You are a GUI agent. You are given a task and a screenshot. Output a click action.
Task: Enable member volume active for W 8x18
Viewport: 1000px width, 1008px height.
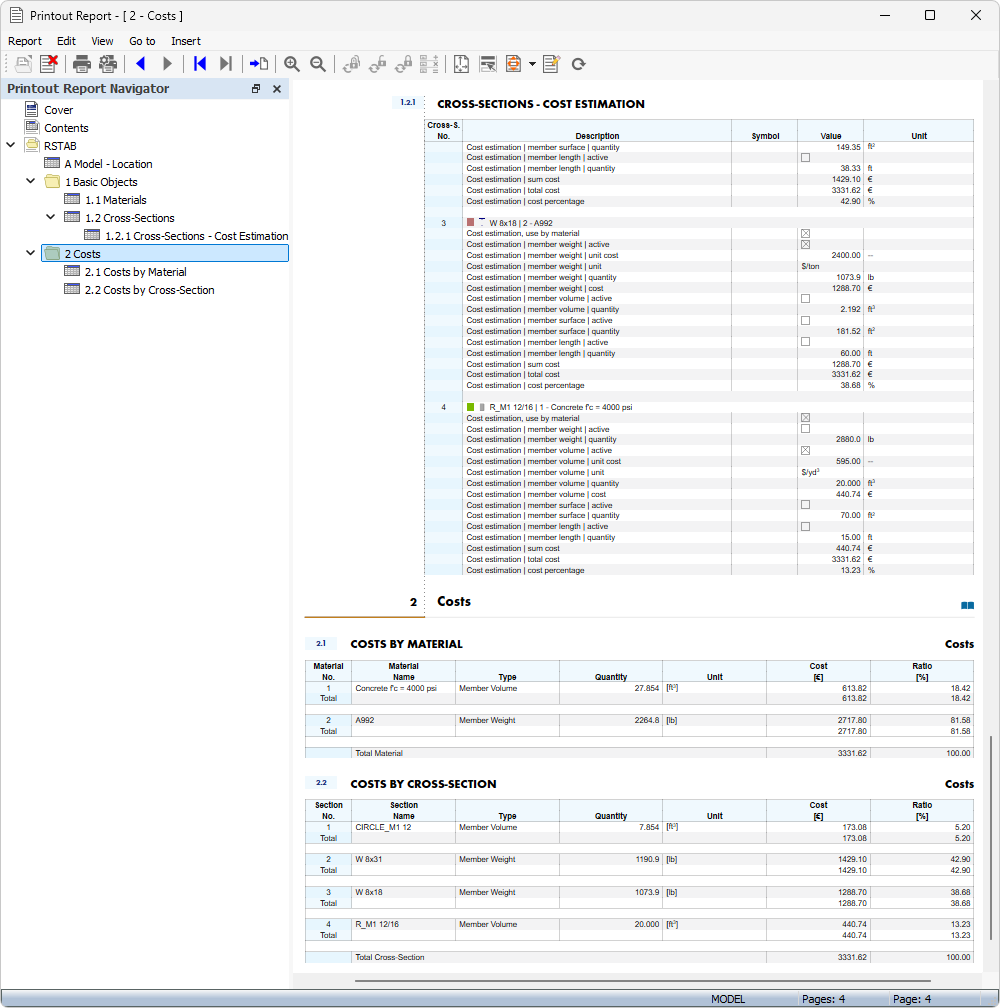[x=805, y=298]
